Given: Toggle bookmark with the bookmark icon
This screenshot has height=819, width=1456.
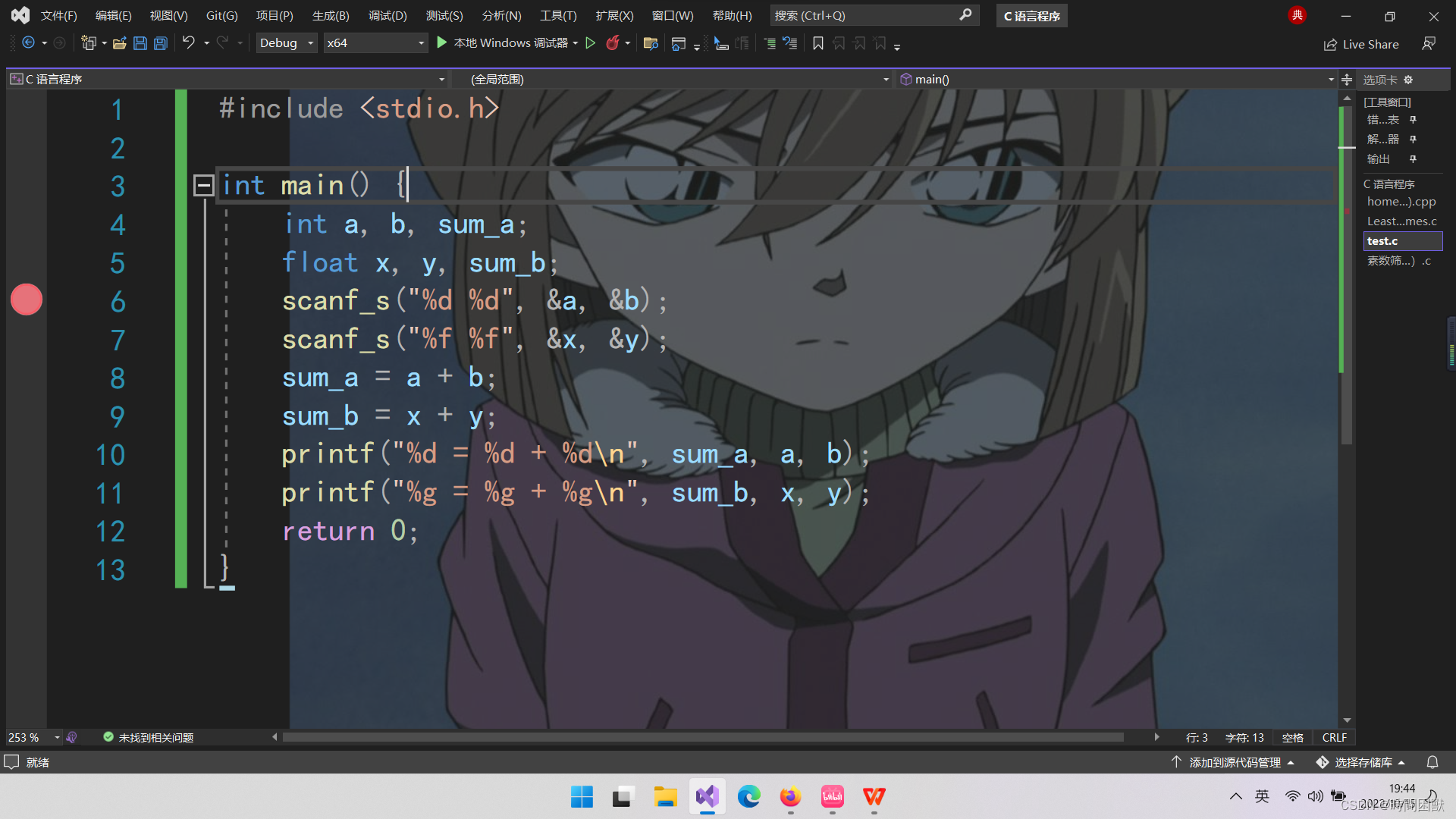Looking at the screenshot, I should point(817,43).
